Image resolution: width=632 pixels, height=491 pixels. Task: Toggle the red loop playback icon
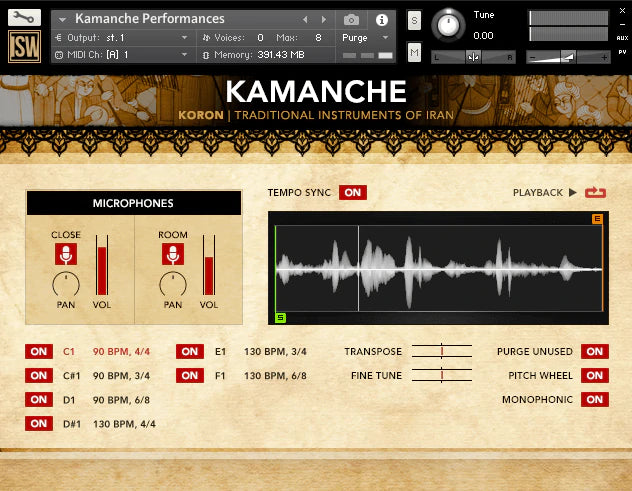pyautogui.click(x=595, y=192)
